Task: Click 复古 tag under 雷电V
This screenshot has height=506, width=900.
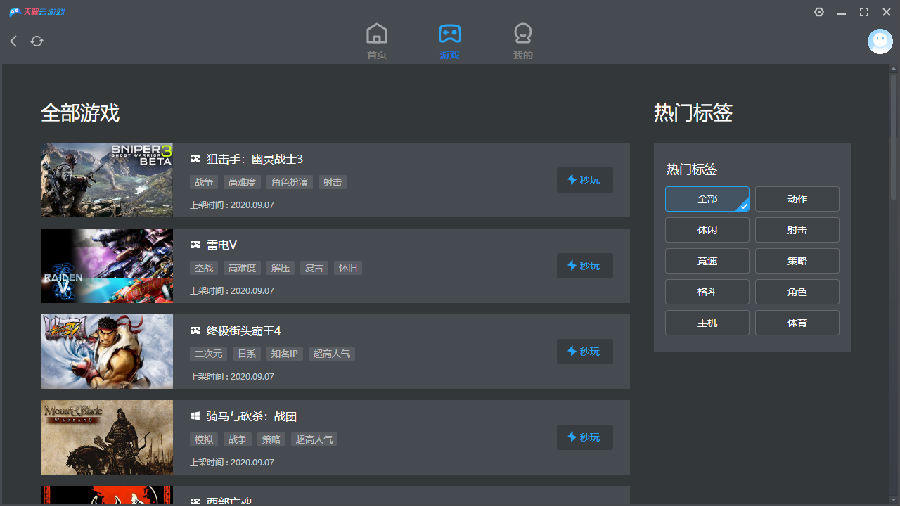Action: (314, 268)
